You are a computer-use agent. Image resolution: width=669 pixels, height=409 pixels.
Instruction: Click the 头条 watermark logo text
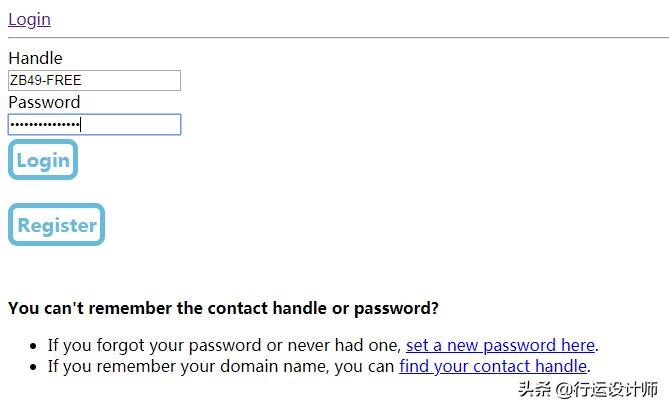(535, 390)
